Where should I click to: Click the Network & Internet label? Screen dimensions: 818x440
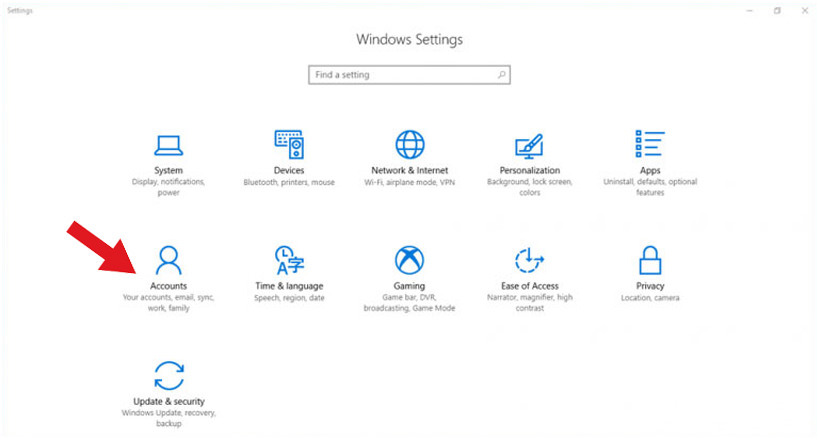[x=410, y=170]
